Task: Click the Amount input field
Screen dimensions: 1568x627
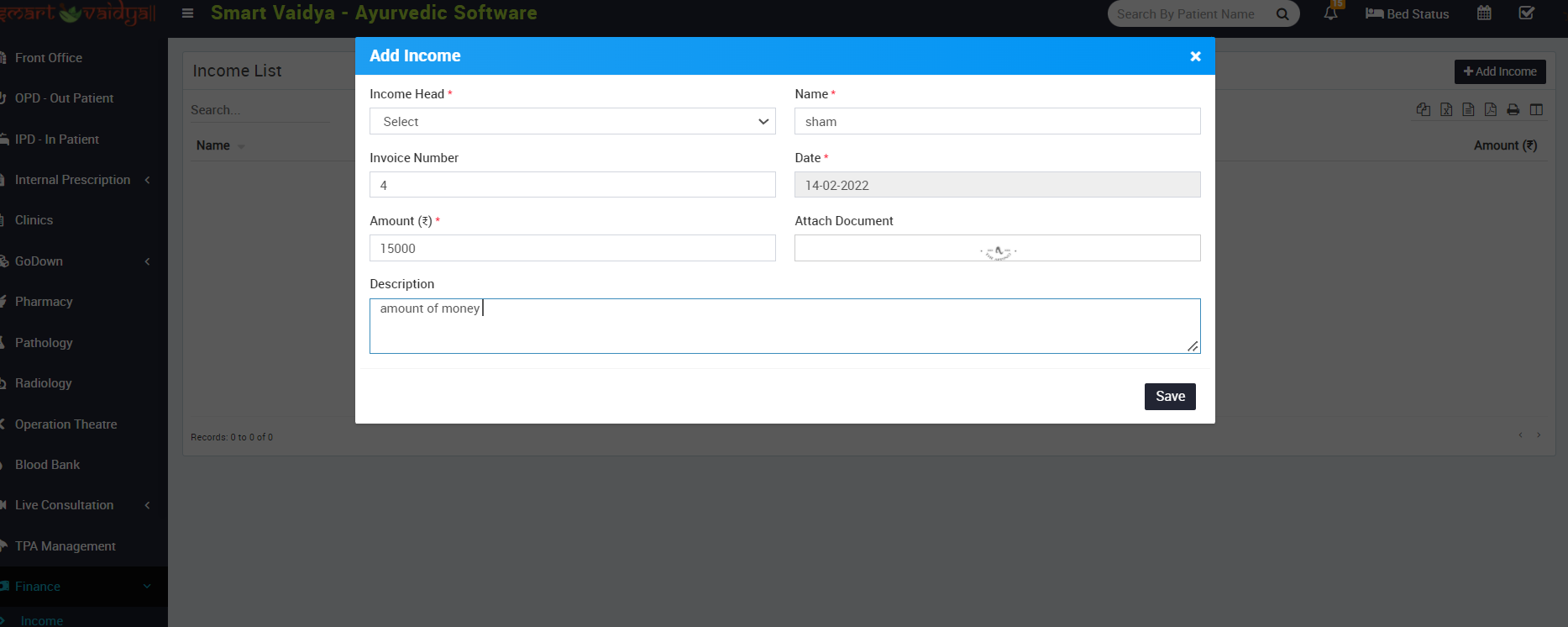Action: tap(572, 249)
